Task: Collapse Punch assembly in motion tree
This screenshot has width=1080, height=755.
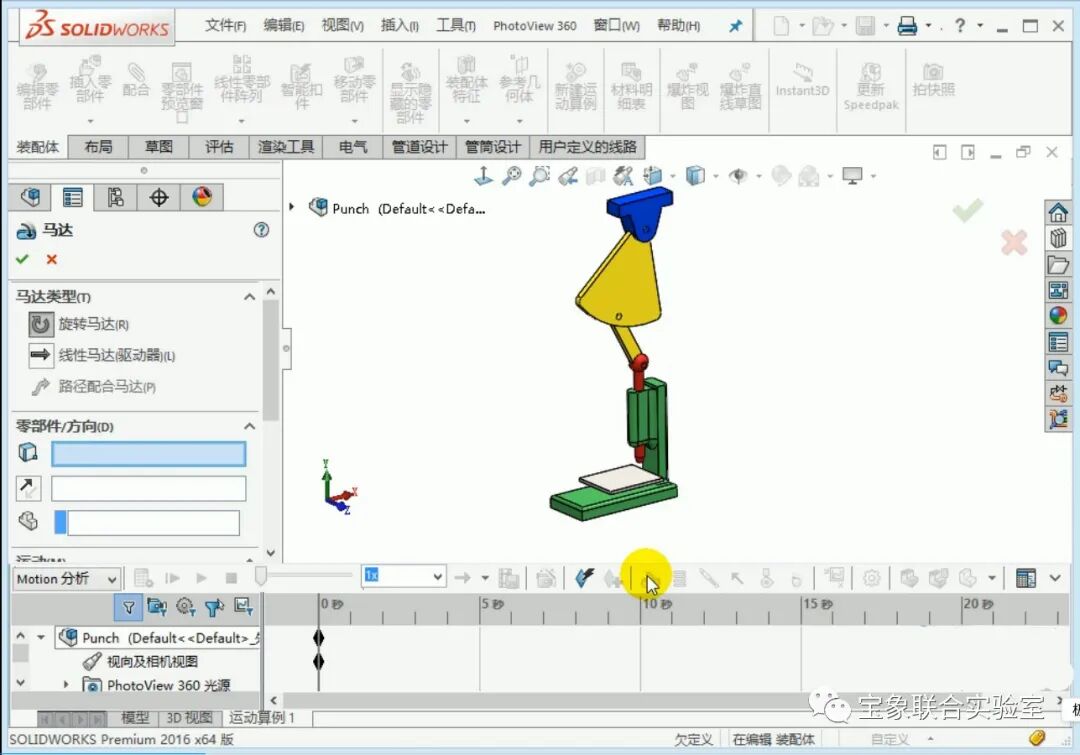Action: pyautogui.click(x=41, y=637)
